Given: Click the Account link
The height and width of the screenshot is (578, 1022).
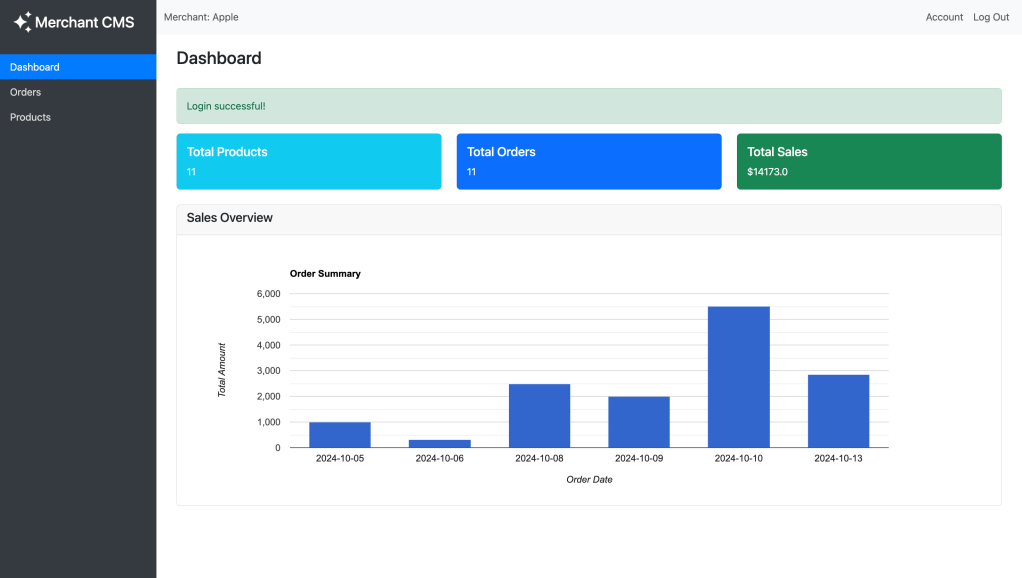Looking at the screenshot, I should (x=944, y=17).
